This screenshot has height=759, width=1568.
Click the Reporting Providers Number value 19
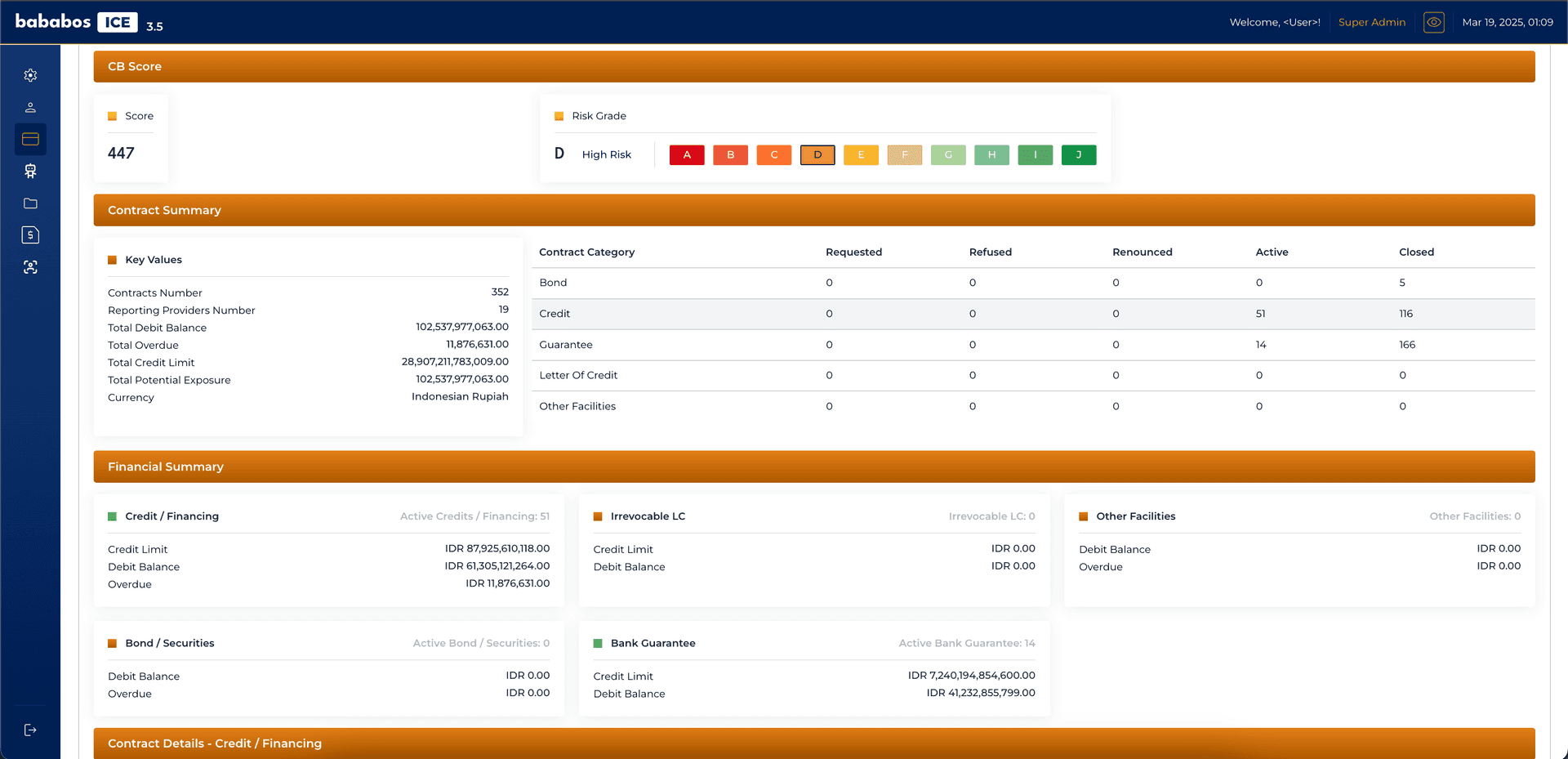tap(504, 309)
